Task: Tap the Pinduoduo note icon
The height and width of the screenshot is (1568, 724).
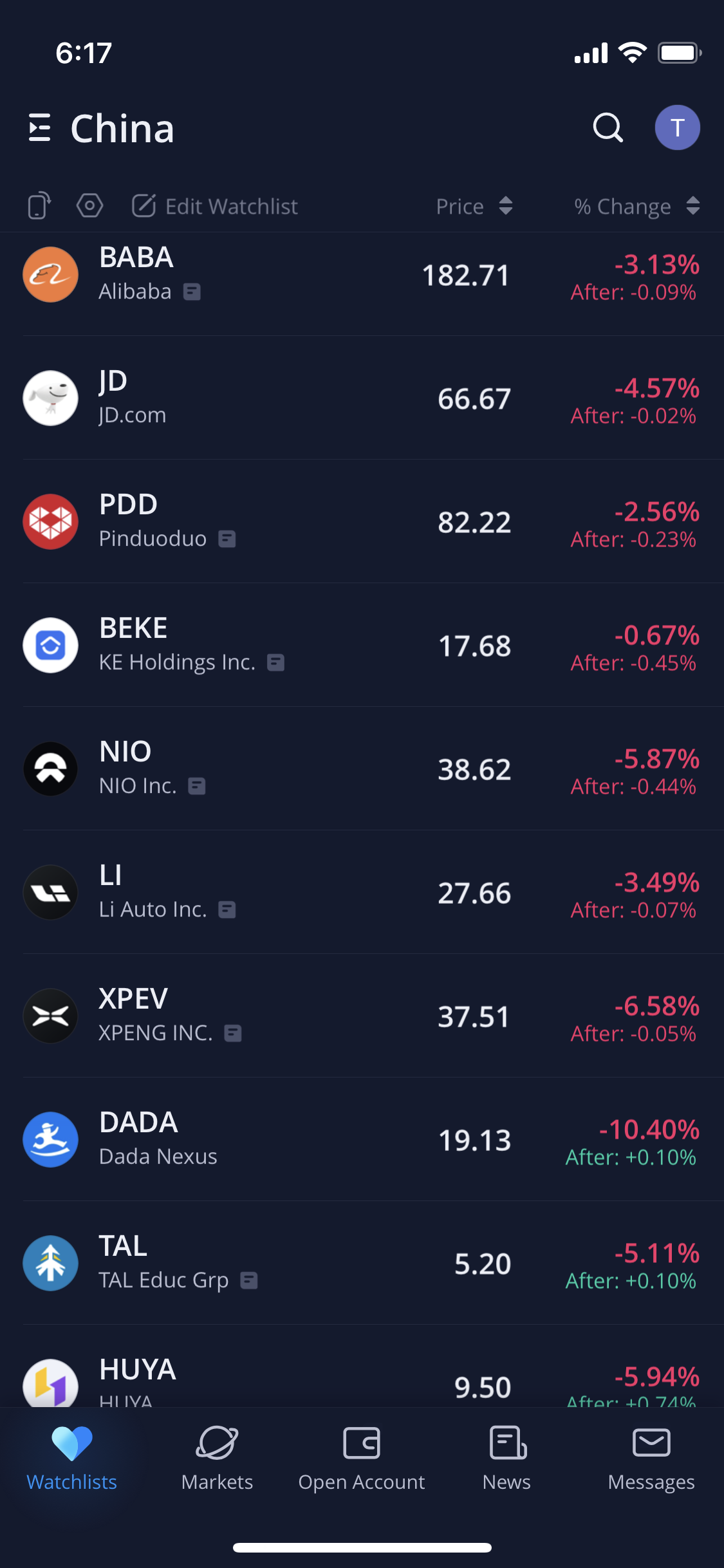Action: tap(227, 539)
